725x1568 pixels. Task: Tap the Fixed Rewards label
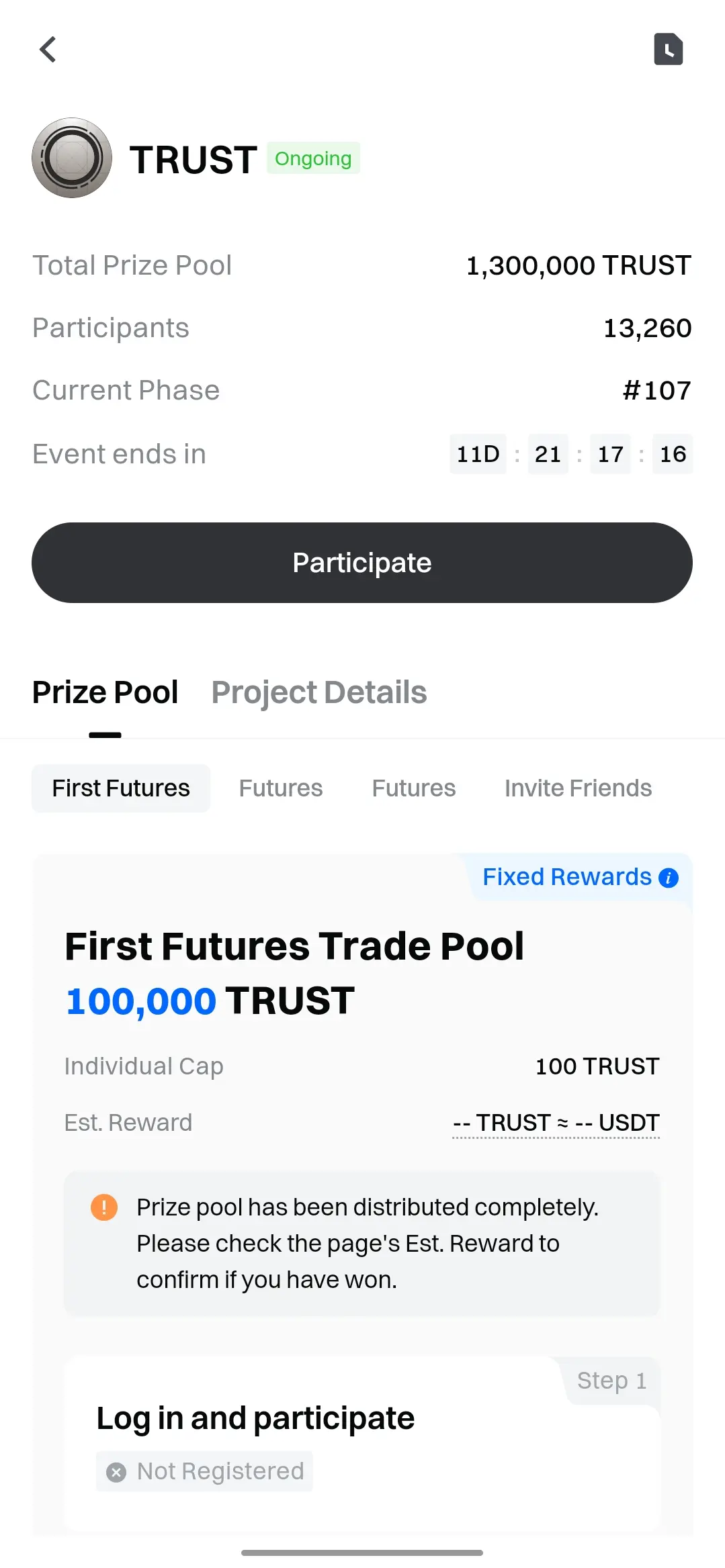[x=567, y=877]
